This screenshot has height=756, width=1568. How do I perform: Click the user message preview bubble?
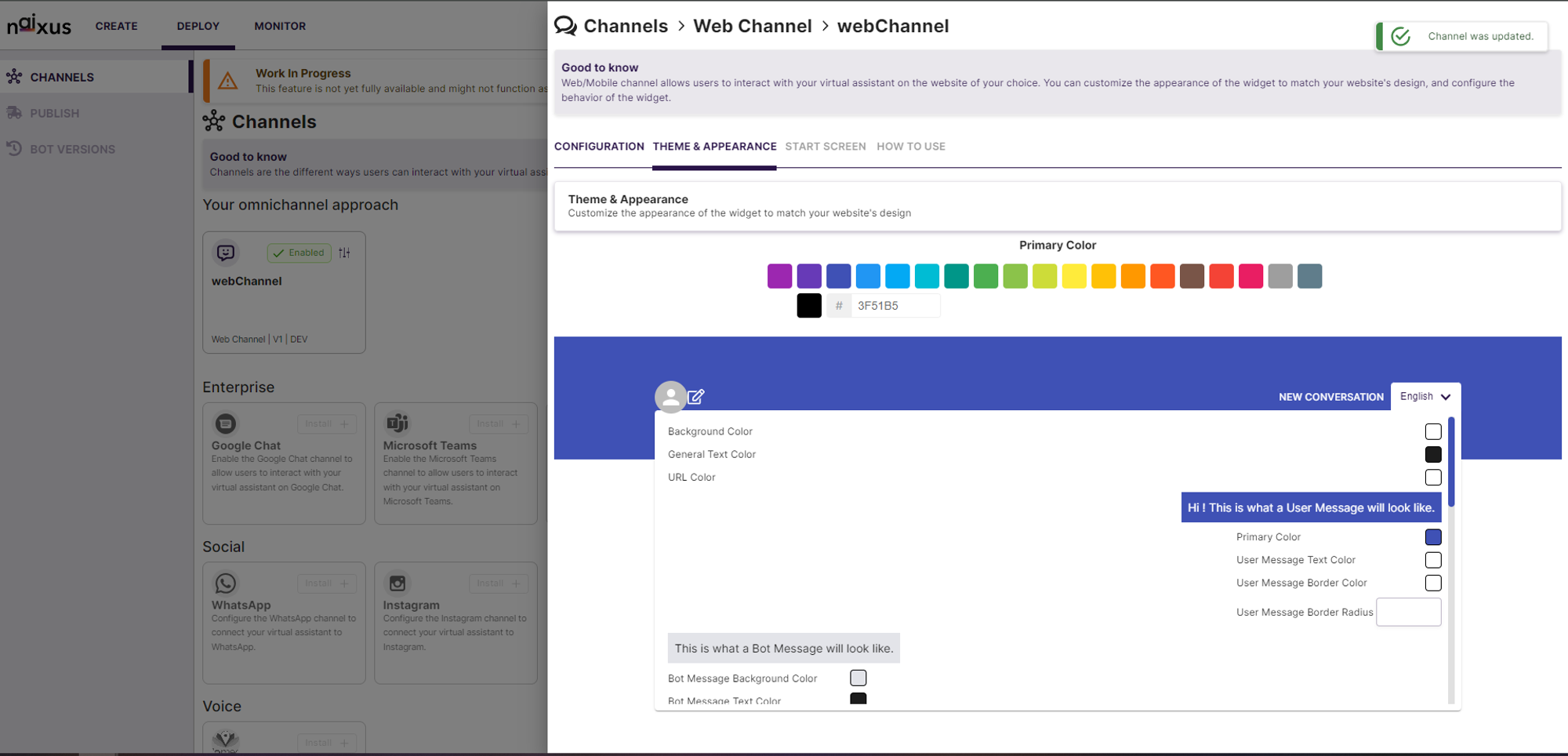pyautogui.click(x=1311, y=507)
